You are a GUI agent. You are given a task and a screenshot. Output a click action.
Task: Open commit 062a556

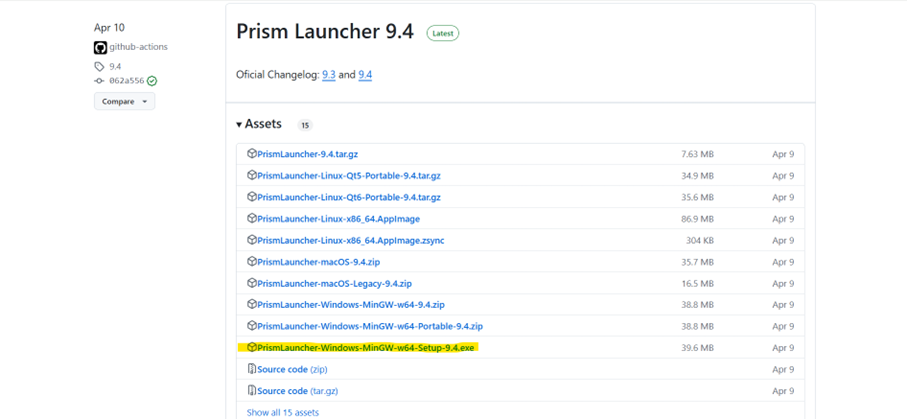[126, 81]
